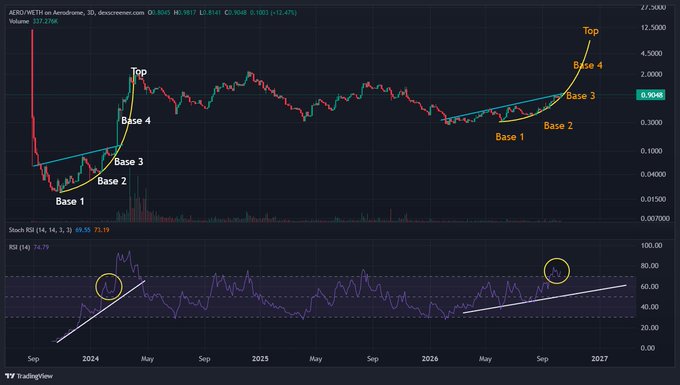Click the high value H0.9817
680x385 pixels.
[x=185, y=13]
